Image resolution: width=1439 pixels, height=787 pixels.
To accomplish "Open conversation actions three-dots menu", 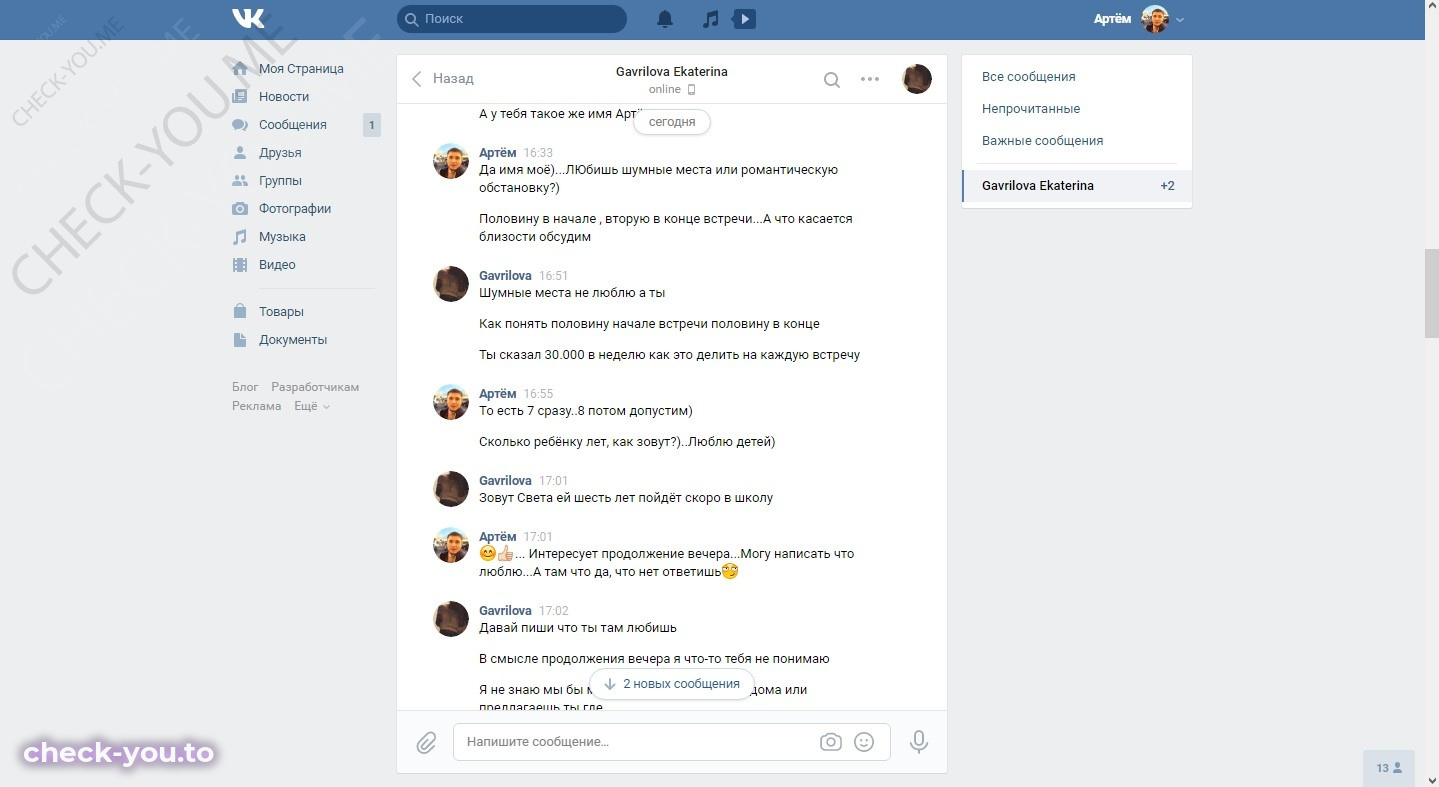I will point(870,79).
